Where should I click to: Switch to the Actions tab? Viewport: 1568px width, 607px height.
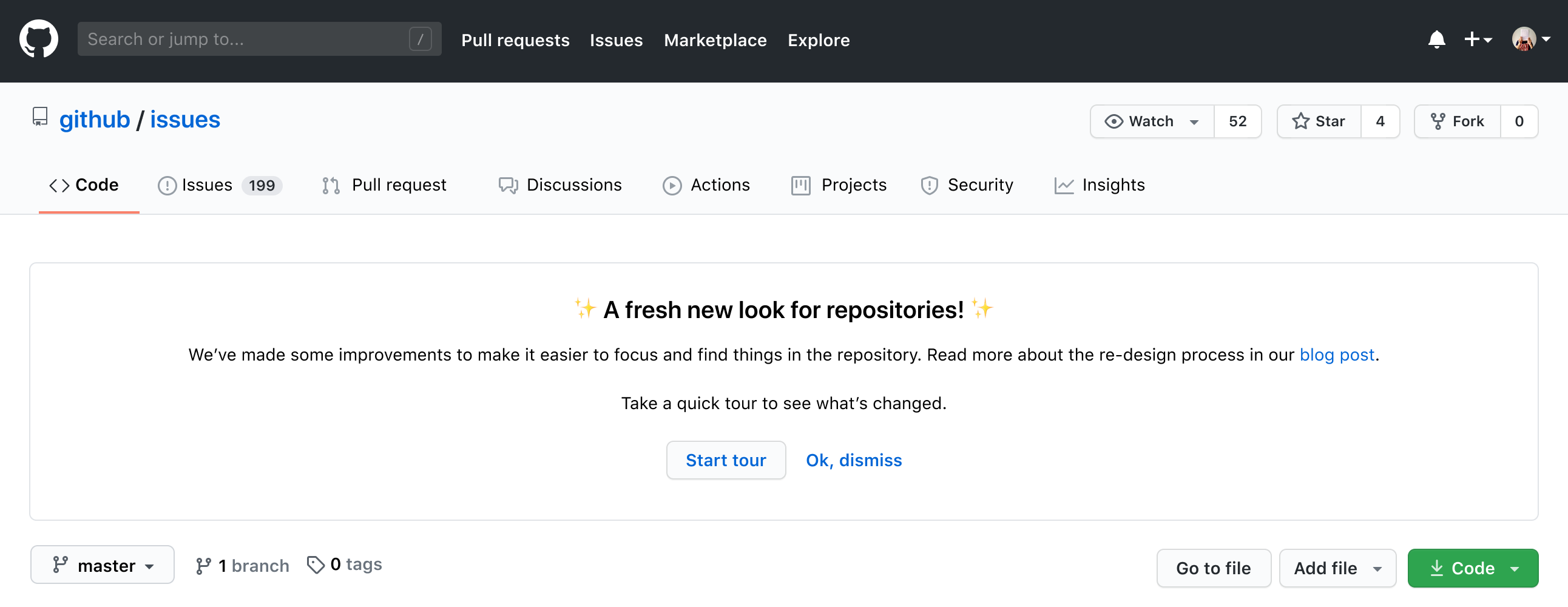point(706,185)
